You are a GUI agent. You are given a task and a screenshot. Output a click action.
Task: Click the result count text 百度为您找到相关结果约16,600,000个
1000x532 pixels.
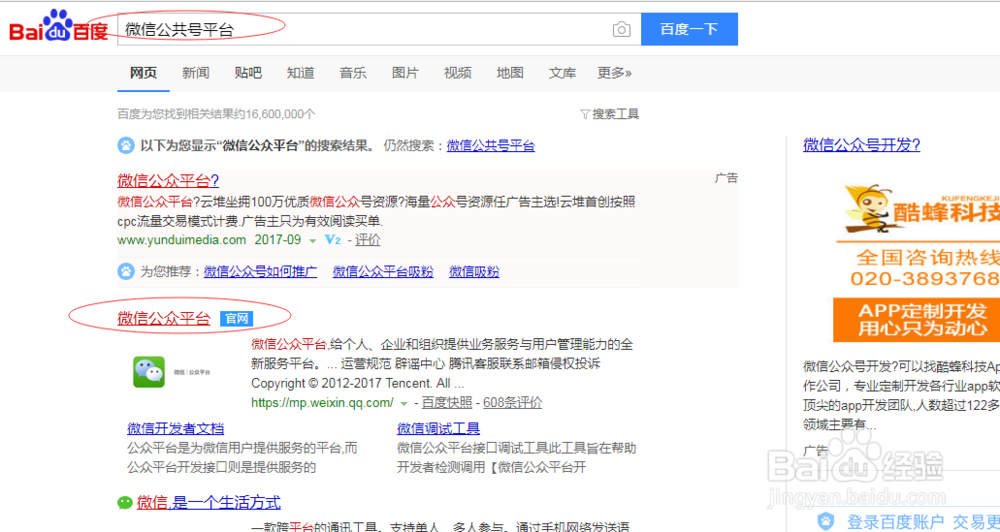(x=216, y=114)
